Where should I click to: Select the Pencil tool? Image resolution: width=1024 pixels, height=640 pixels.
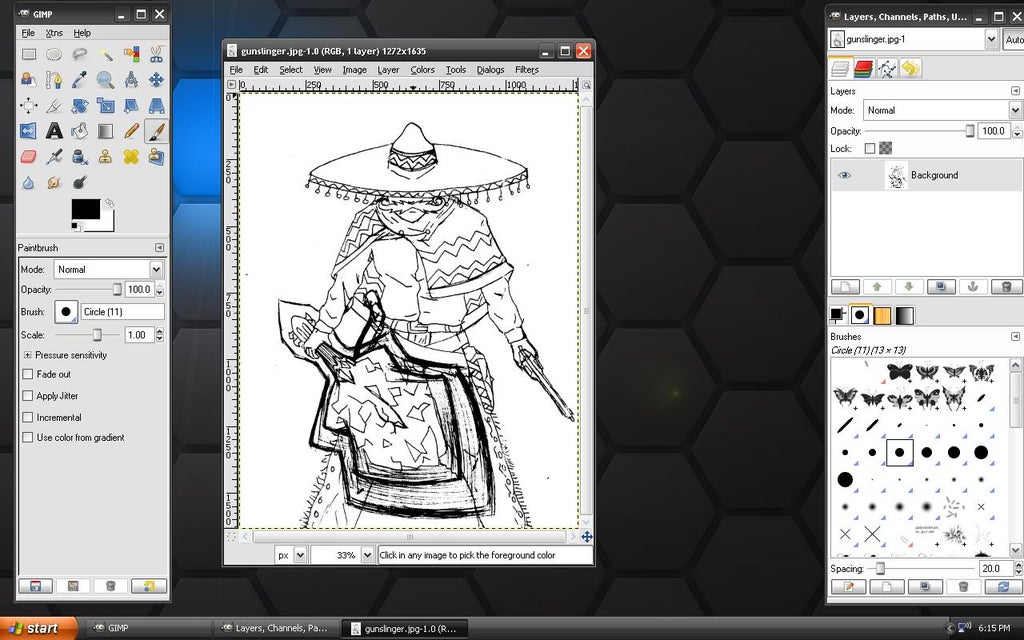131,131
